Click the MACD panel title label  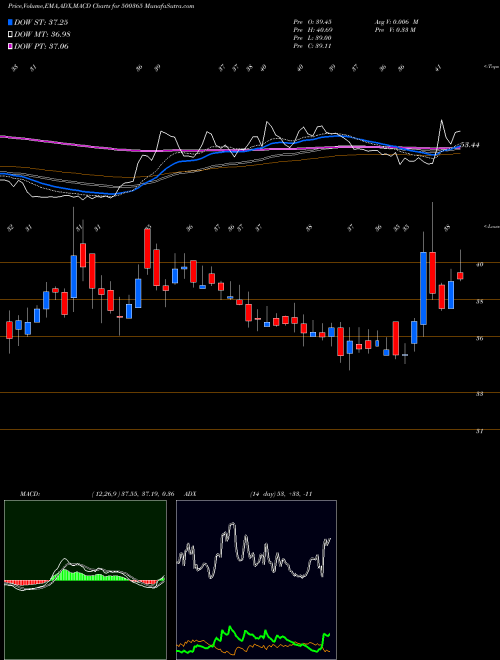click(x=29, y=494)
